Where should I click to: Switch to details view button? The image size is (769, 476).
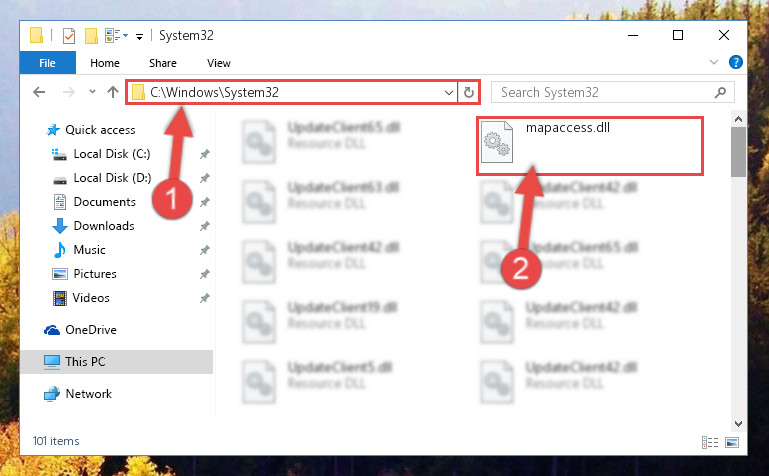pyautogui.click(x=710, y=443)
